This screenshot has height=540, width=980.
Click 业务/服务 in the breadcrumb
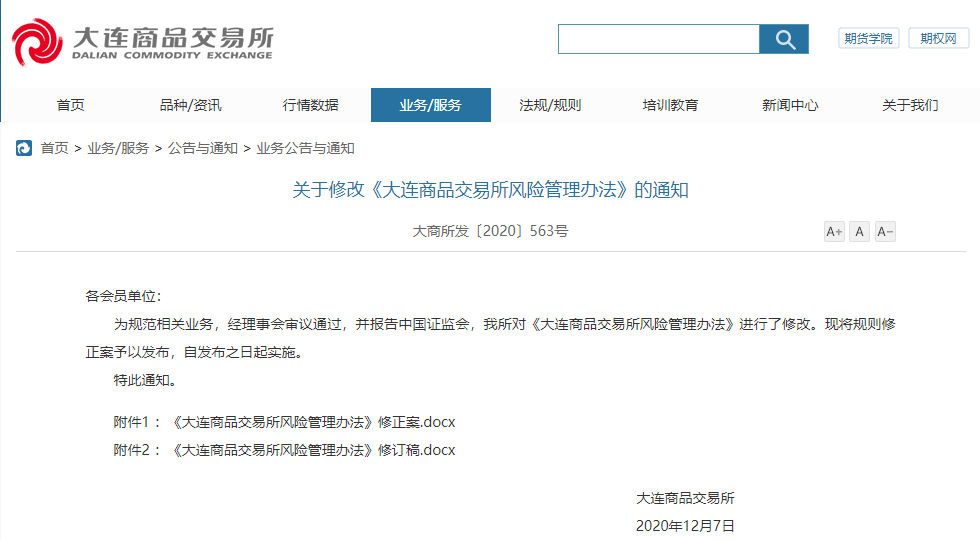[x=118, y=148]
